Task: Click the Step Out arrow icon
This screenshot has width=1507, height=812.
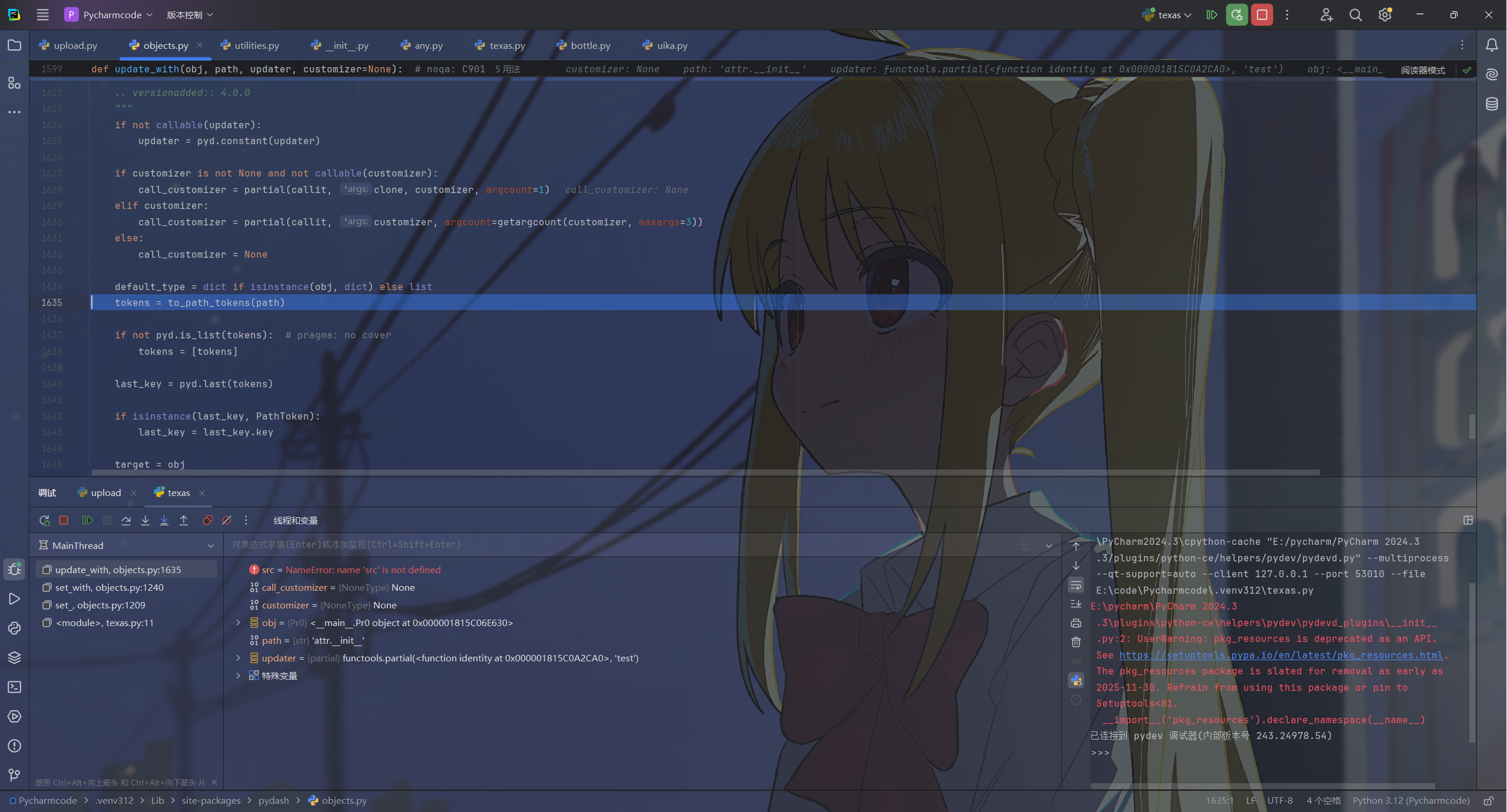Action: point(184,520)
